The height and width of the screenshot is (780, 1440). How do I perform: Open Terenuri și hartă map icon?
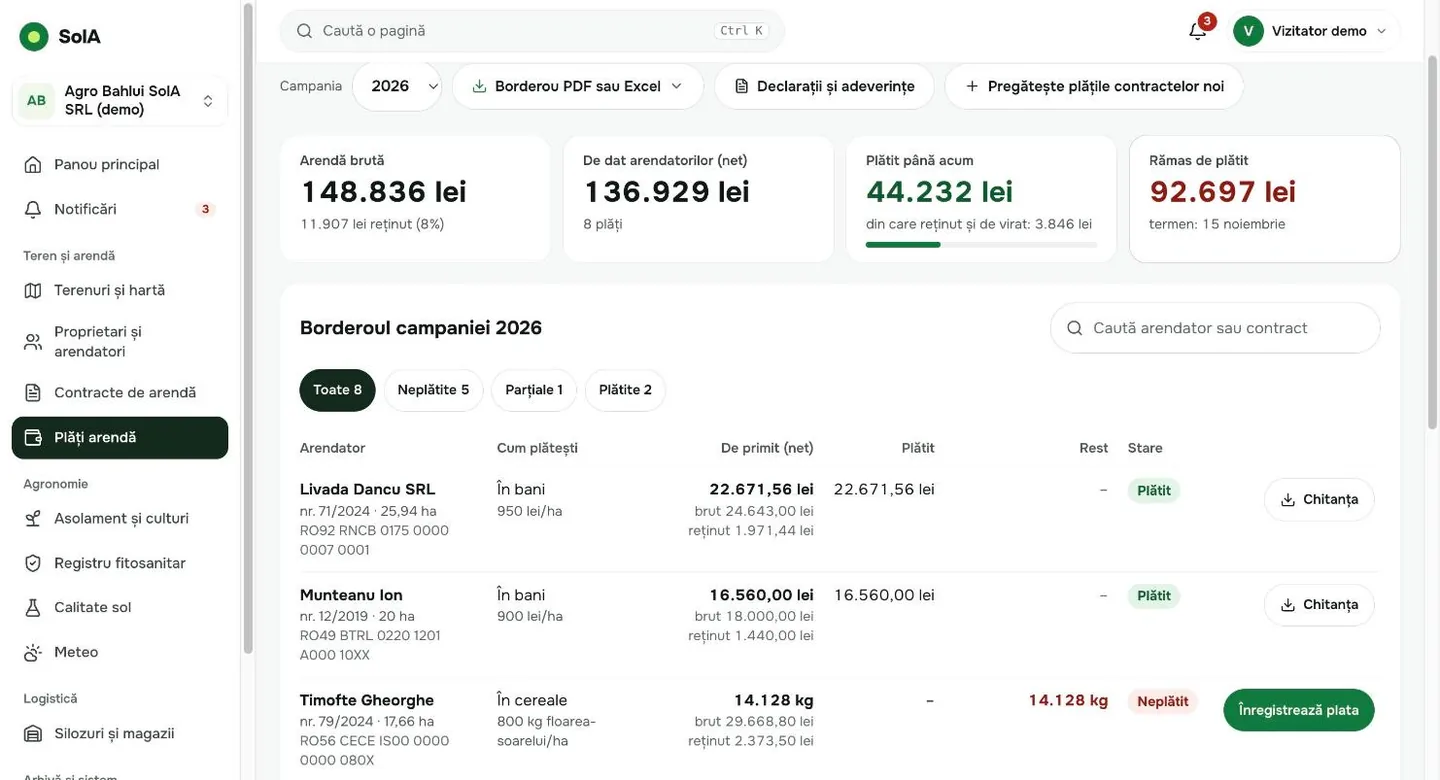(x=33, y=290)
